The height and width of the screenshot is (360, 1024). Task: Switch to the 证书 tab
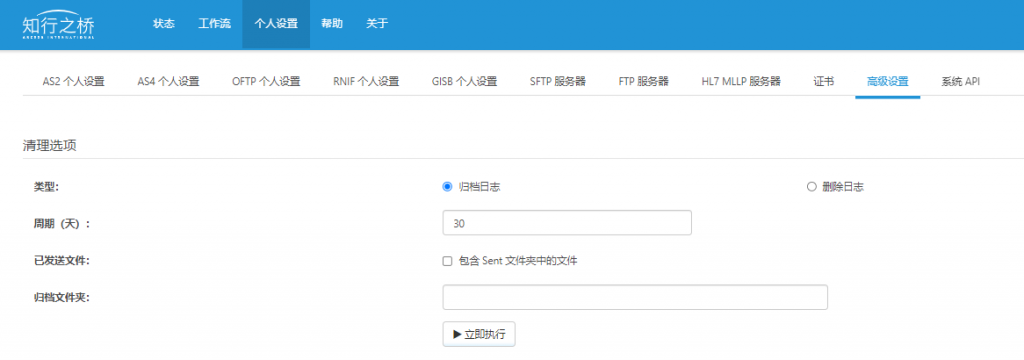[824, 82]
